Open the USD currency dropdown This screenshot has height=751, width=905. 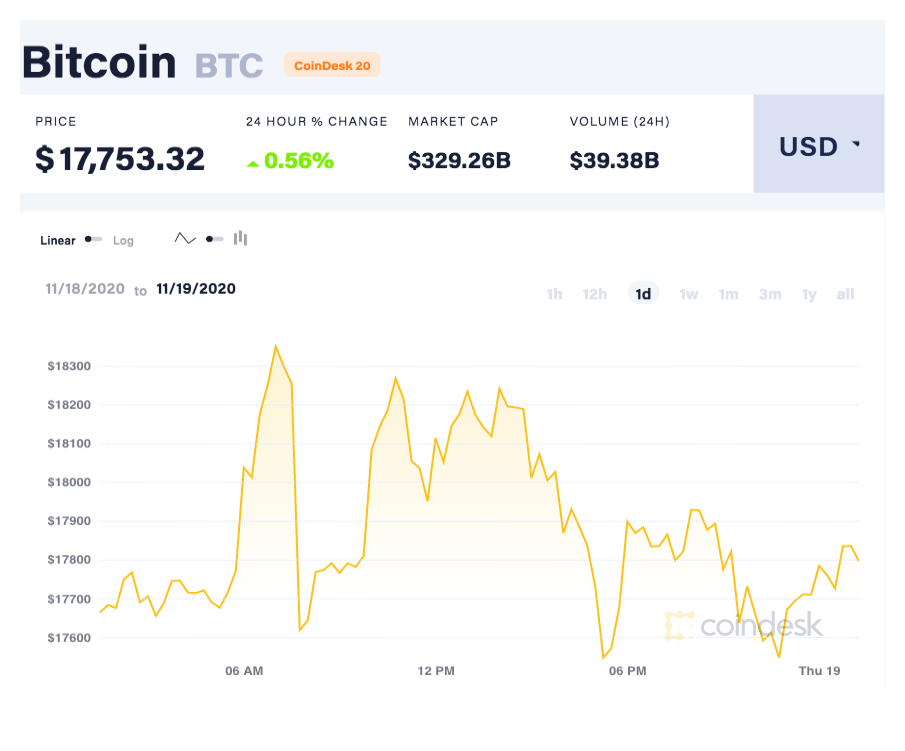click(x=818, y=144)
